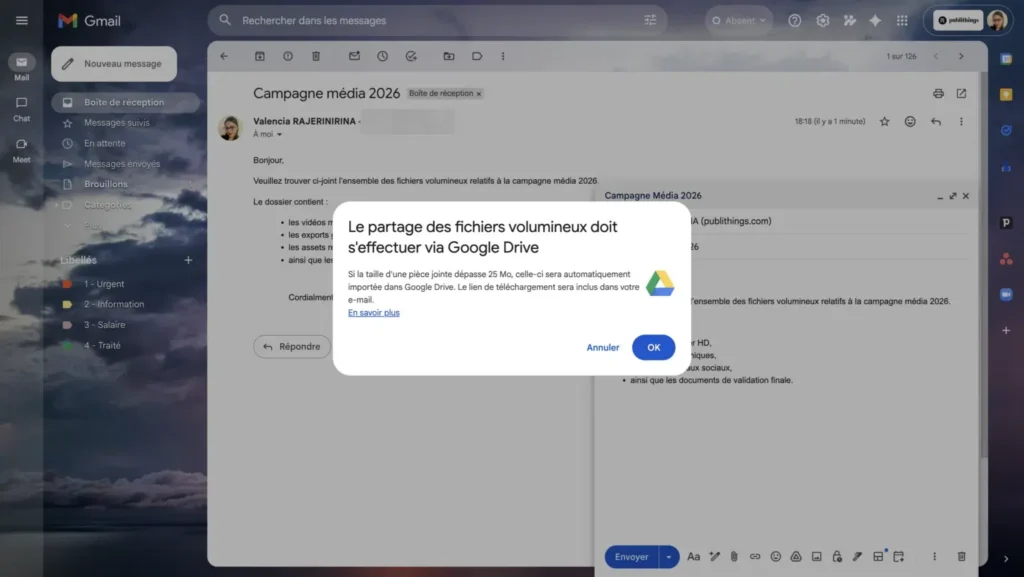Report spam with exclamation icon
The image size is (1024, 577).
(287, 56)
